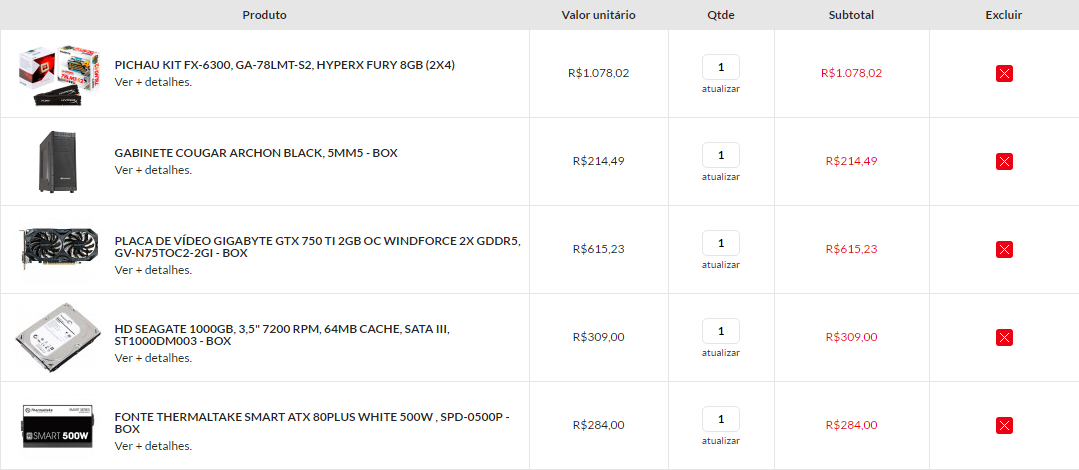
Task: Click Placa de Vídeo Gigabyte product title
Action: tap(317, 247)
